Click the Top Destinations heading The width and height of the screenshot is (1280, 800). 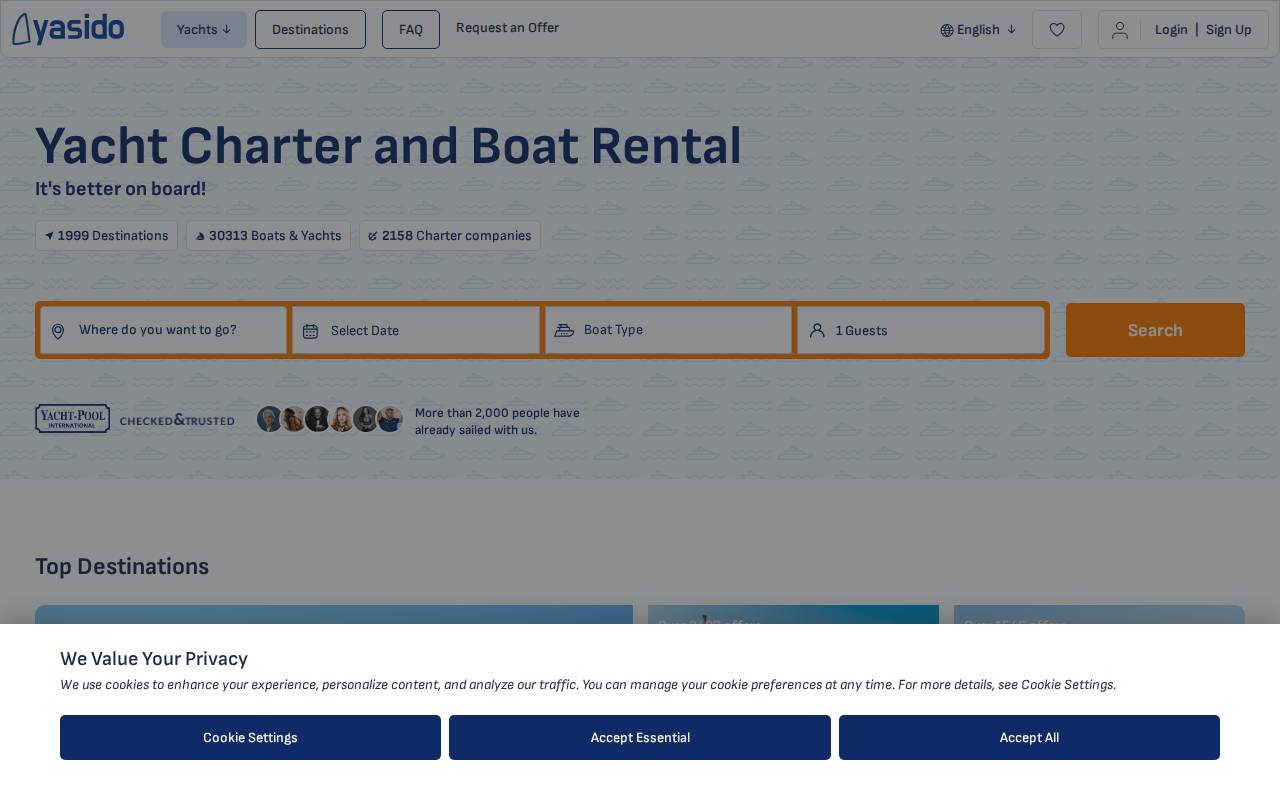coord(122,567)
